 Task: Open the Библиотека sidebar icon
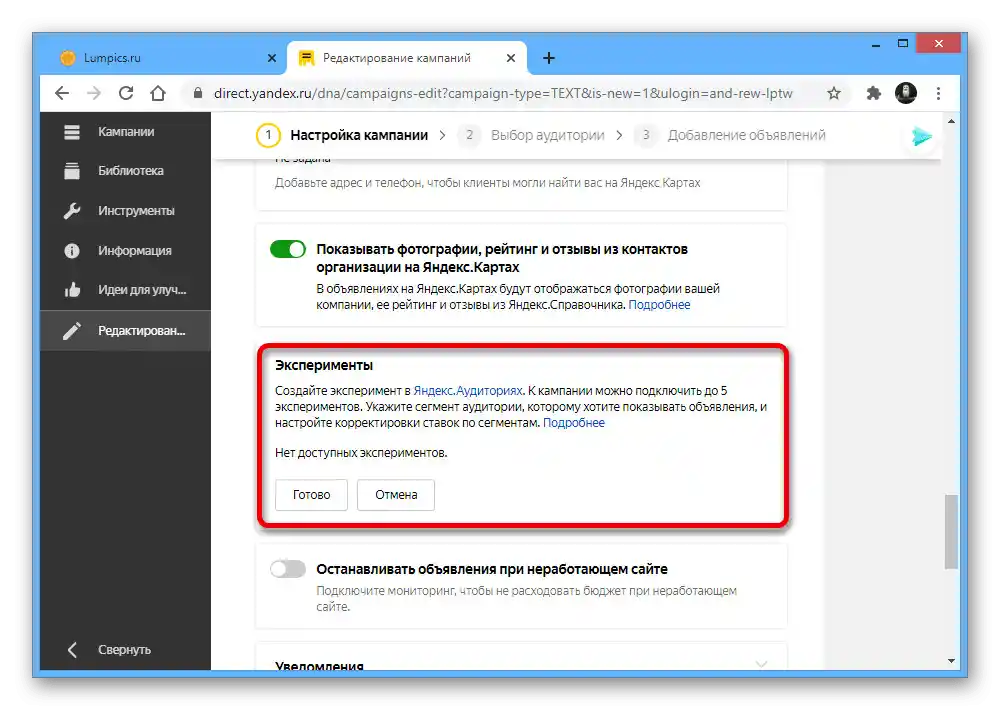point(72,171)
